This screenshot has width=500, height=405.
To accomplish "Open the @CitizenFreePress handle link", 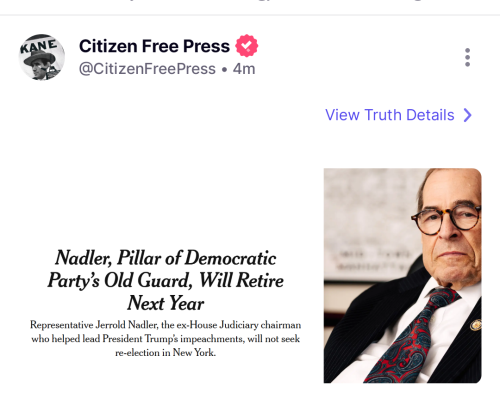I will [147, 69].
